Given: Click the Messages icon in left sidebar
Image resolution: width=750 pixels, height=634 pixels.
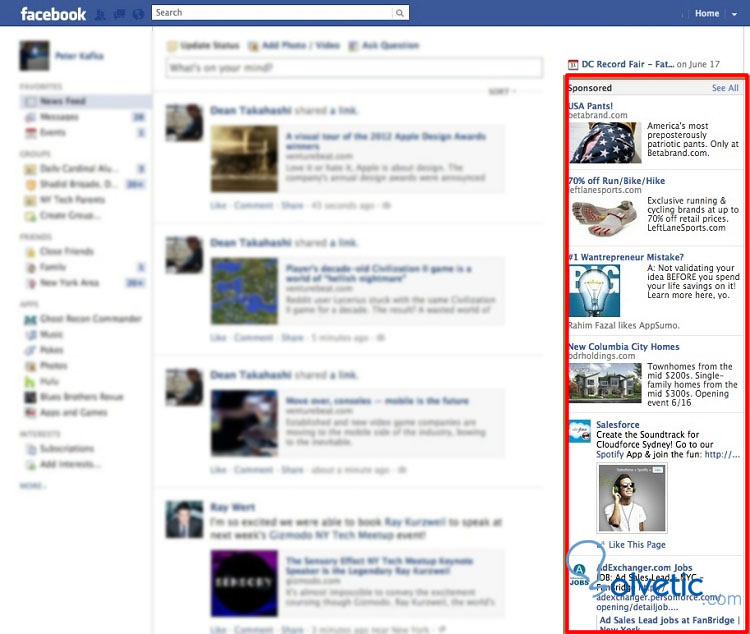Looking at the screenshot, I should coord(30,117).
